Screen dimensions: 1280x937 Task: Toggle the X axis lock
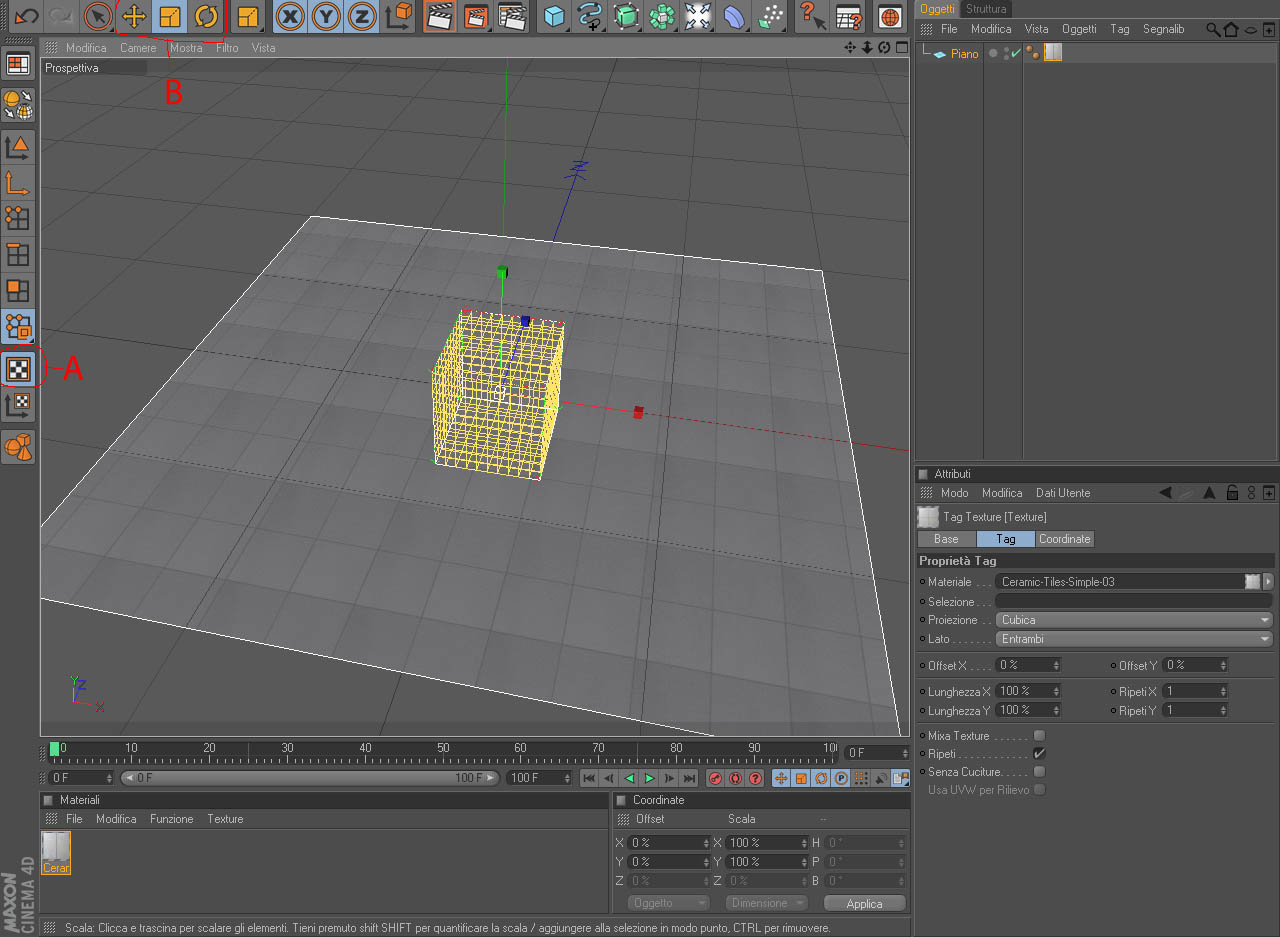coord(290,16)
